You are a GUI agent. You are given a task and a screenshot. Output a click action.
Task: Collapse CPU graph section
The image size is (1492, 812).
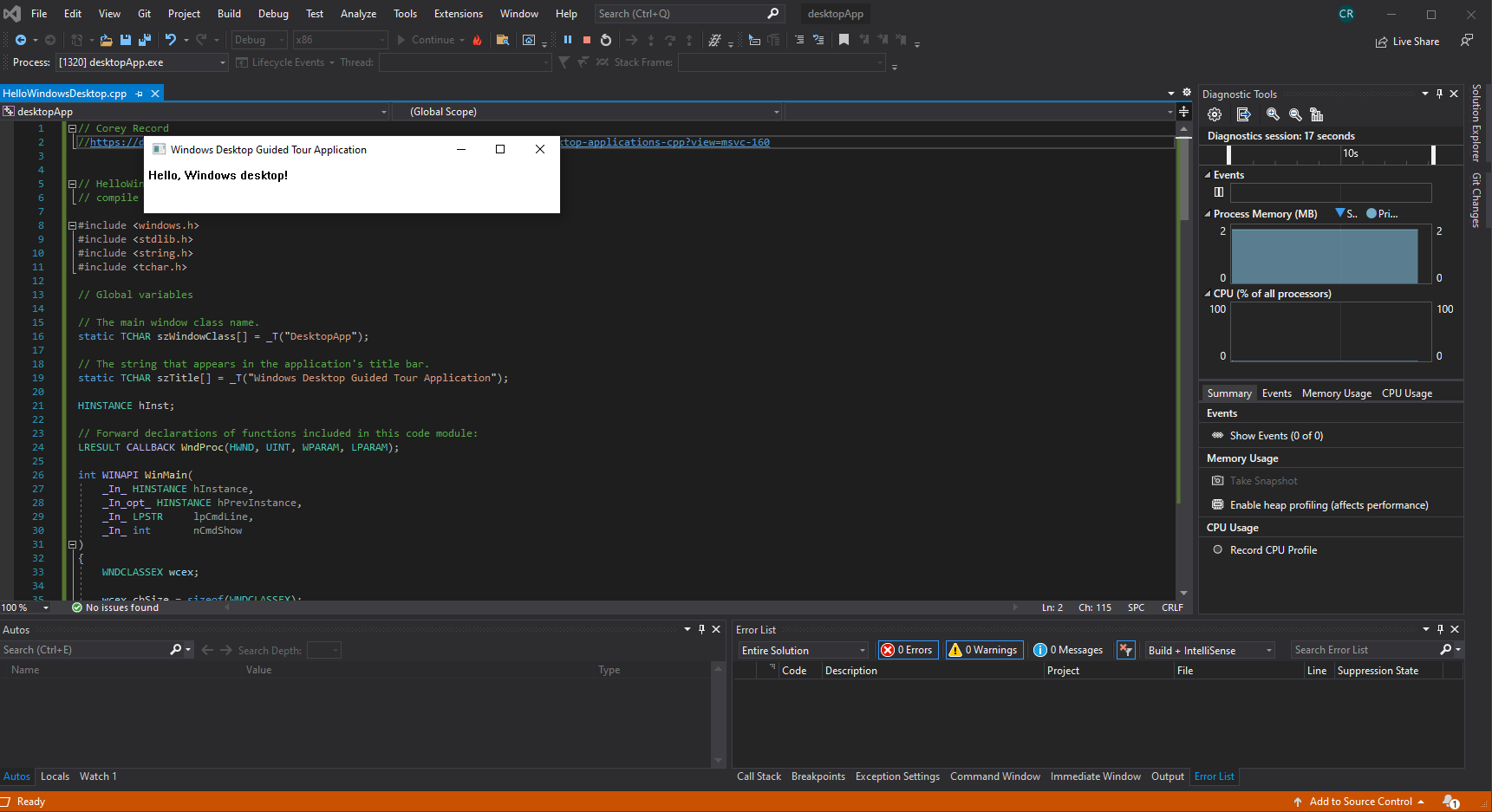(1208, 294)
